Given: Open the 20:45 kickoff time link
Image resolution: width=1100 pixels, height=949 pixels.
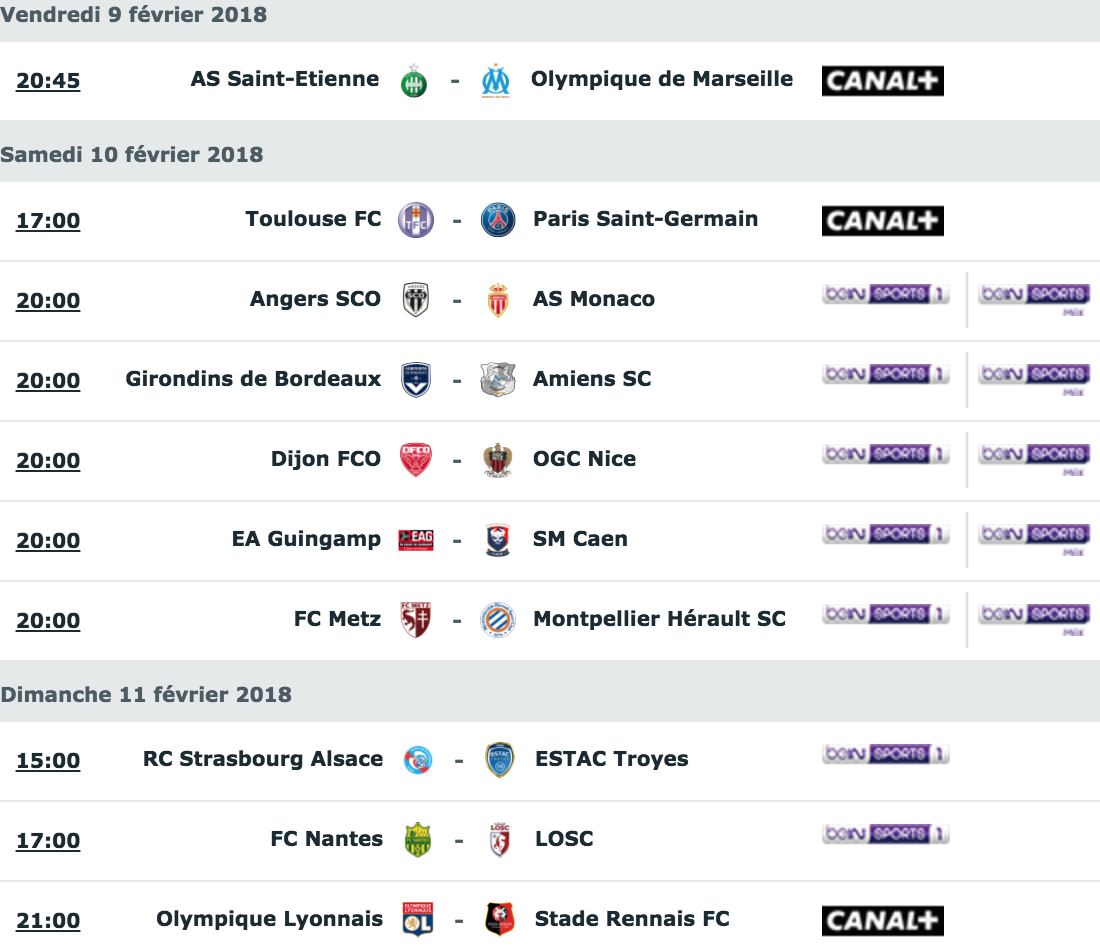Looking at the screenshot, I should (x=48, y=81).
